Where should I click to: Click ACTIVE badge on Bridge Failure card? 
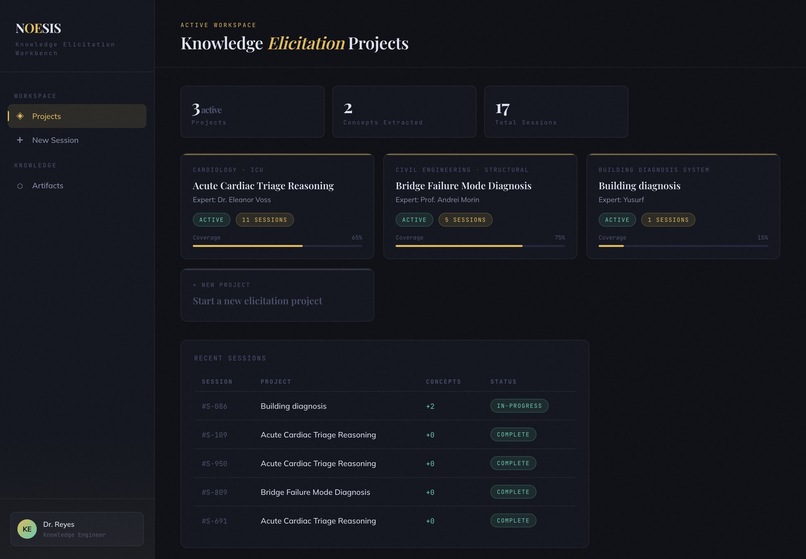pos(414,220)
